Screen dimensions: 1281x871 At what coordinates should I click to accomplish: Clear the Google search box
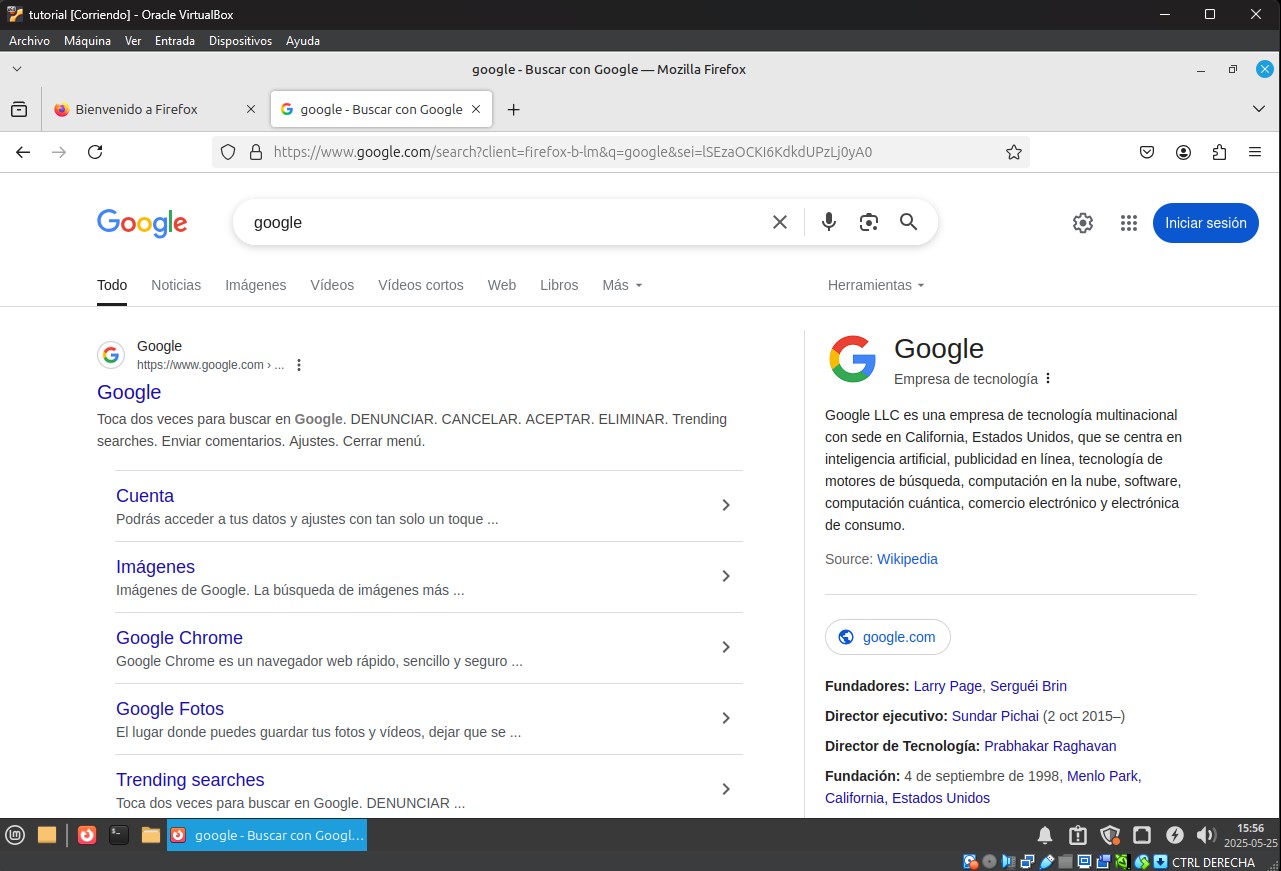click(780, 222)
